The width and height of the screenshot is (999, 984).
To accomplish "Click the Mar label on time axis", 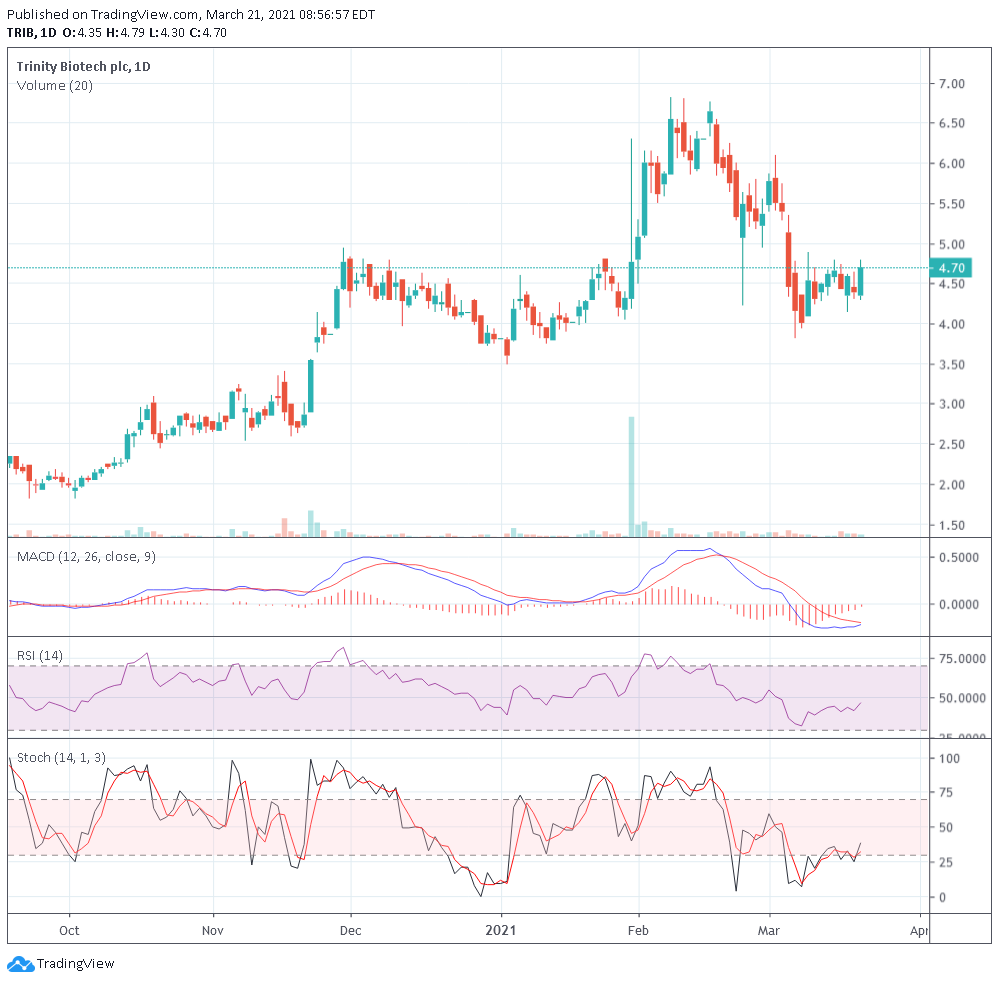I will (x=768, y=930).
